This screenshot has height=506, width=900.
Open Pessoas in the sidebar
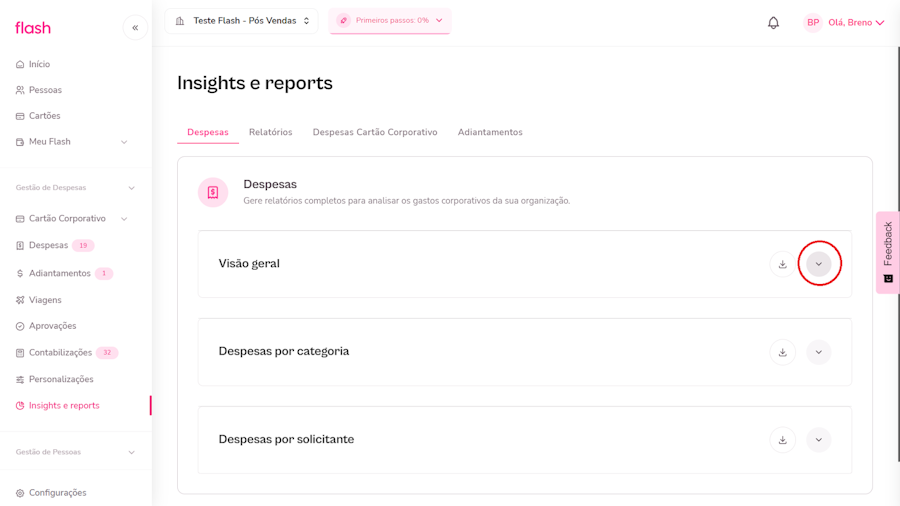coord(45,90)
